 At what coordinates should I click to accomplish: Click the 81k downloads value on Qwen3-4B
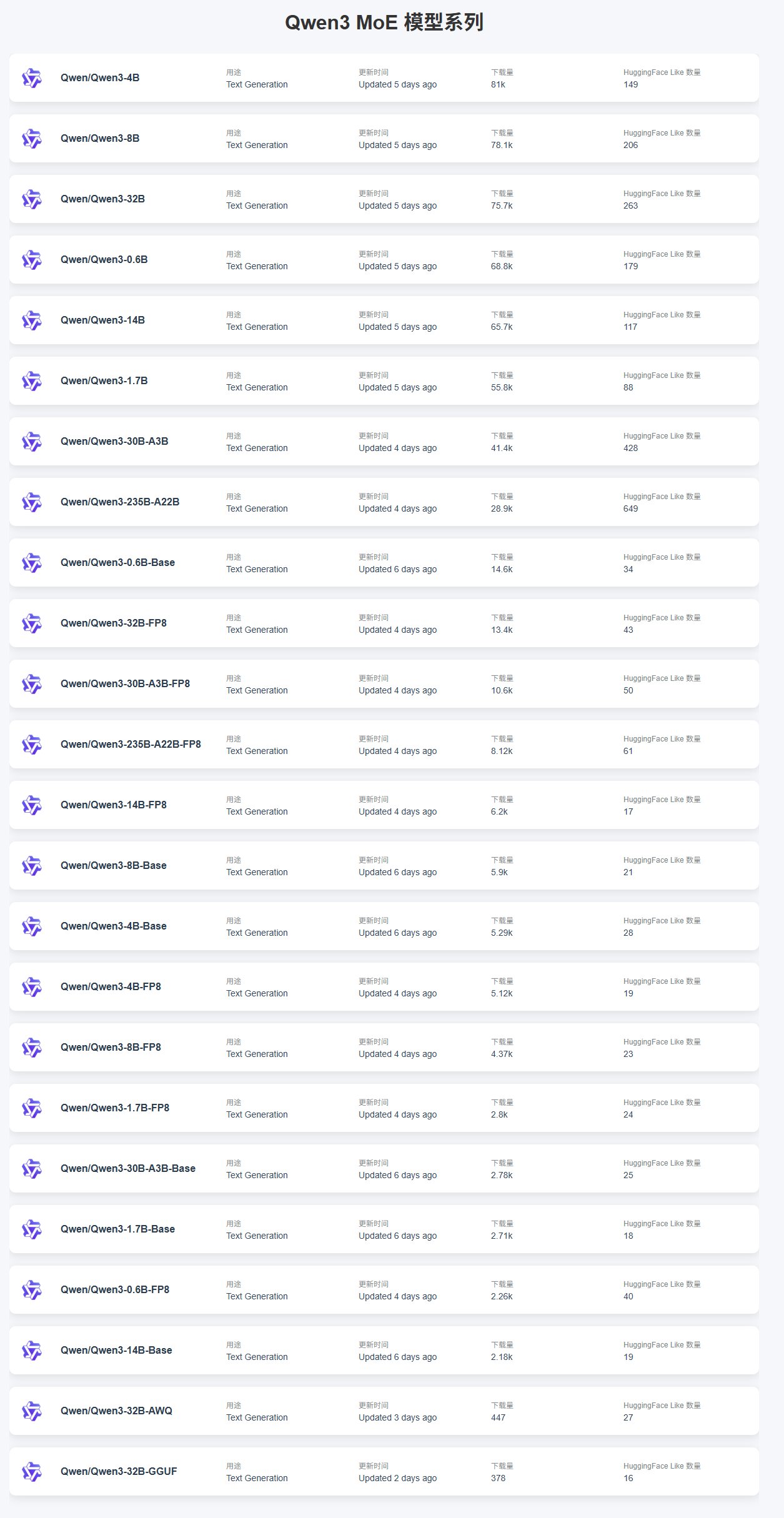498,84
